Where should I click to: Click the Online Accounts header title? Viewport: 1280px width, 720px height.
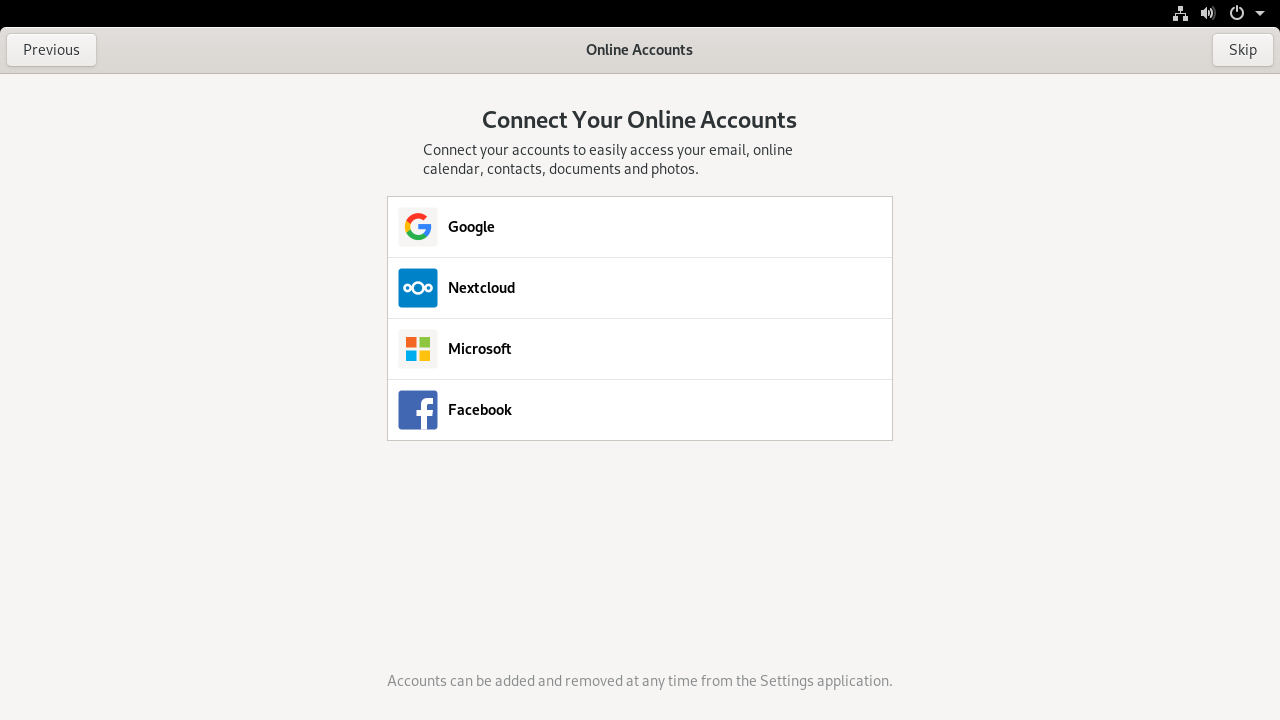(x=639, y=50)
